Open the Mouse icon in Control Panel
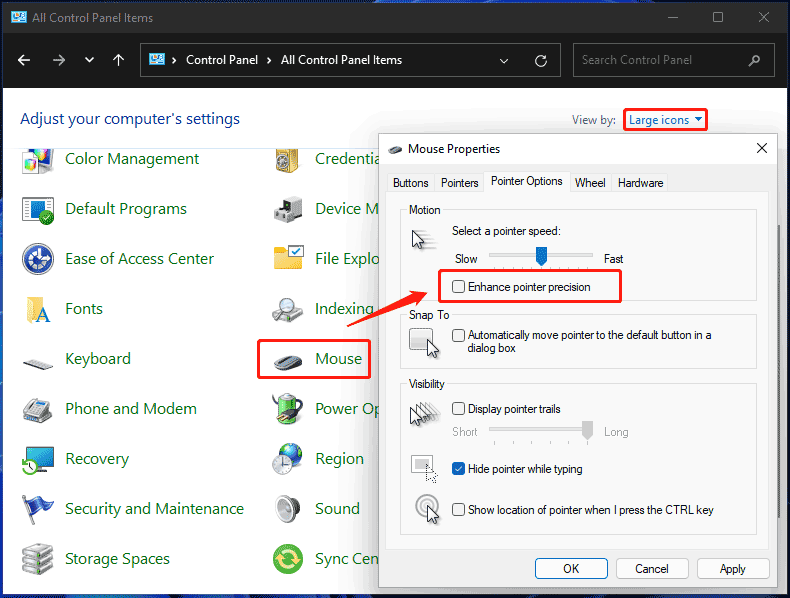The height and width of the screenshot is (598, 790). [x=288, y=361]
